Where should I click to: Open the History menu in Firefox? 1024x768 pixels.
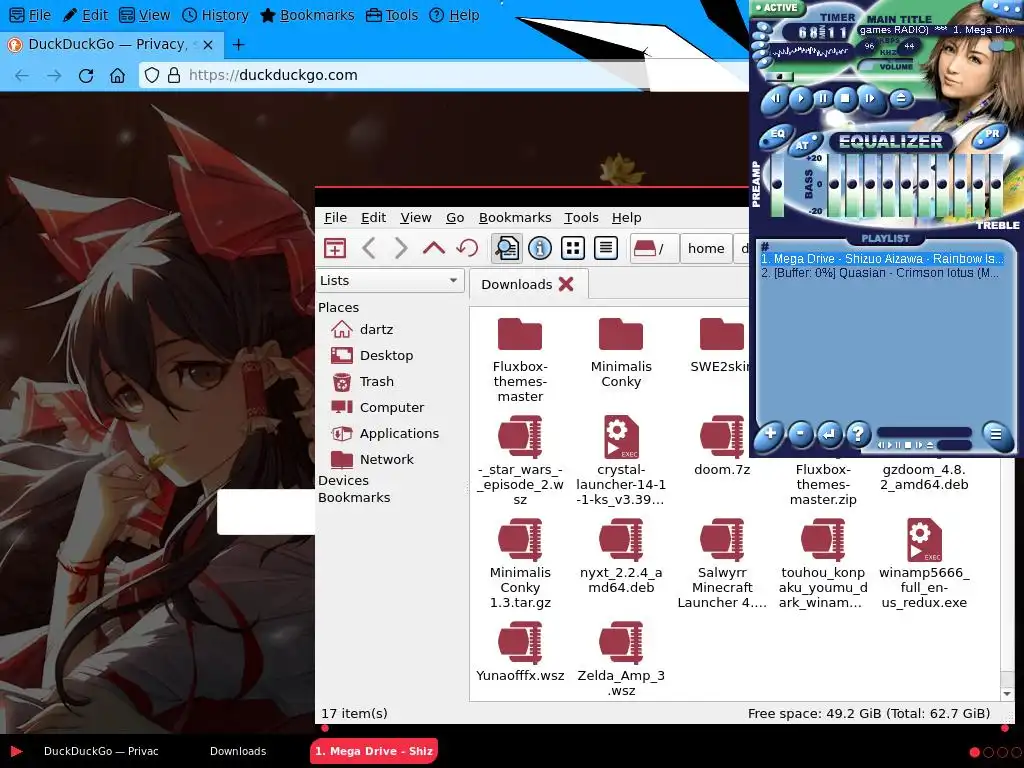pos(215,15)
